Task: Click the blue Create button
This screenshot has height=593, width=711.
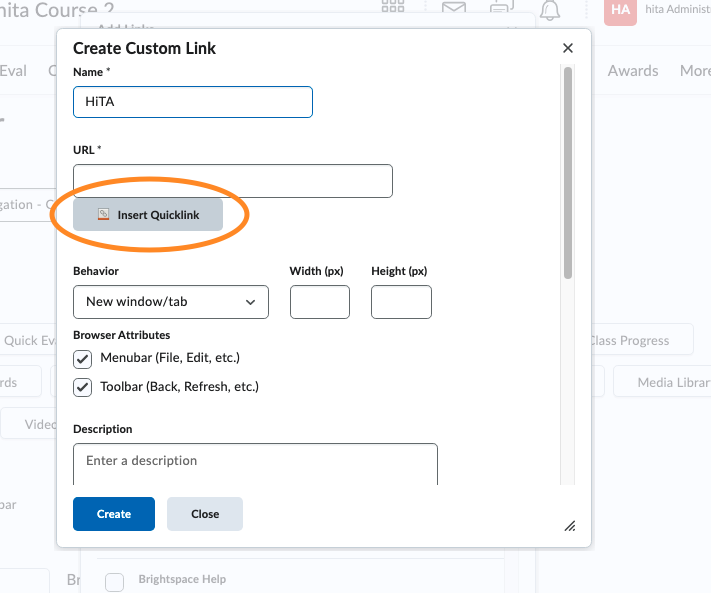Action: pyautogui.click(x=114, y=514)
